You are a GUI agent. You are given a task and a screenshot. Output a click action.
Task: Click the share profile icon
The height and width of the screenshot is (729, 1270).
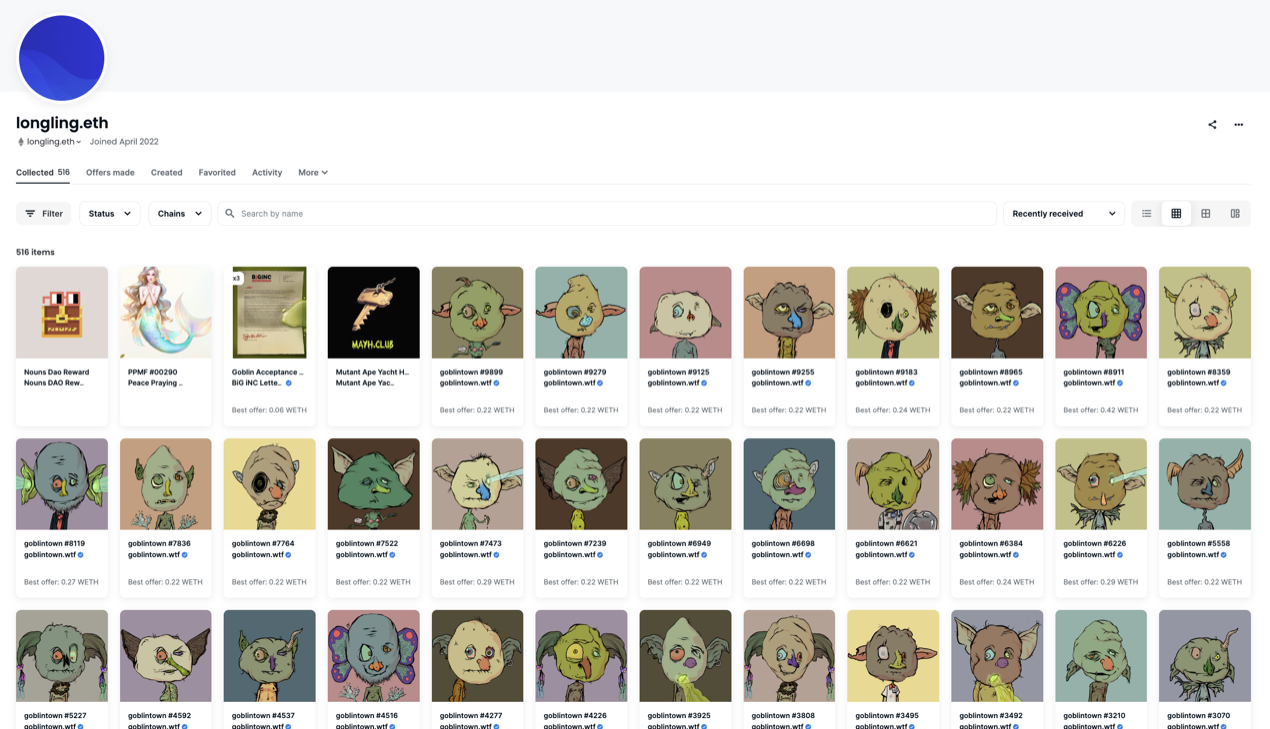pyautogui.click(x=1212, y=125)
